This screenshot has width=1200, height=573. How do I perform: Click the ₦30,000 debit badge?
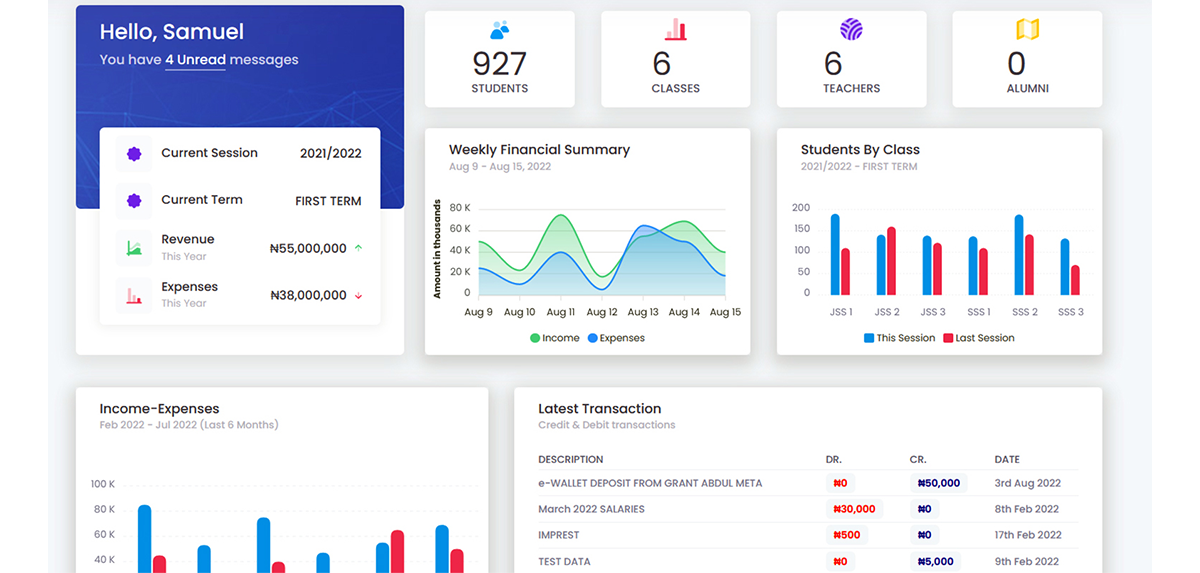[x=854, y=509]
